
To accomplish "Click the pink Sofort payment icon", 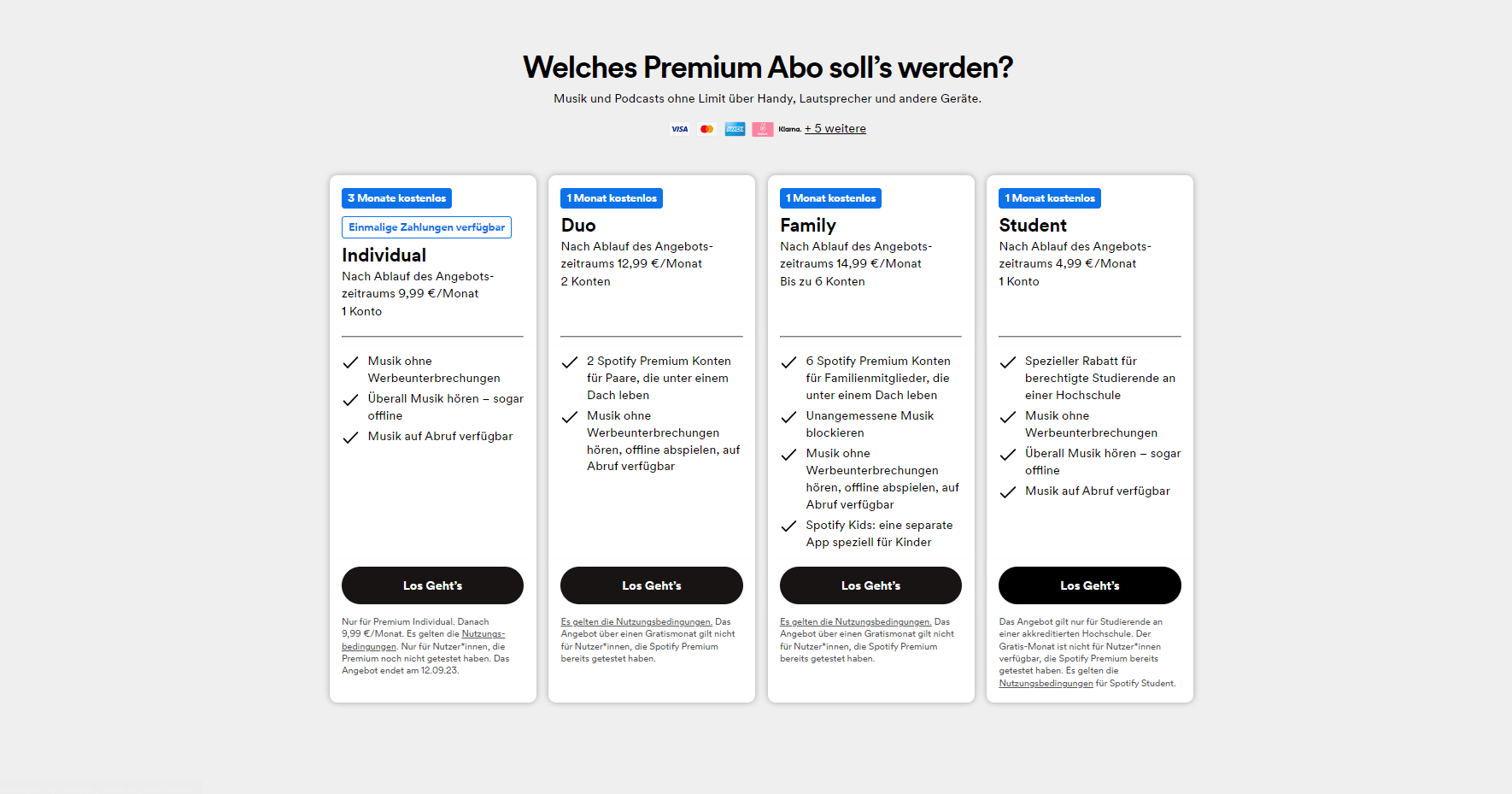I will [x=762, y=129].
